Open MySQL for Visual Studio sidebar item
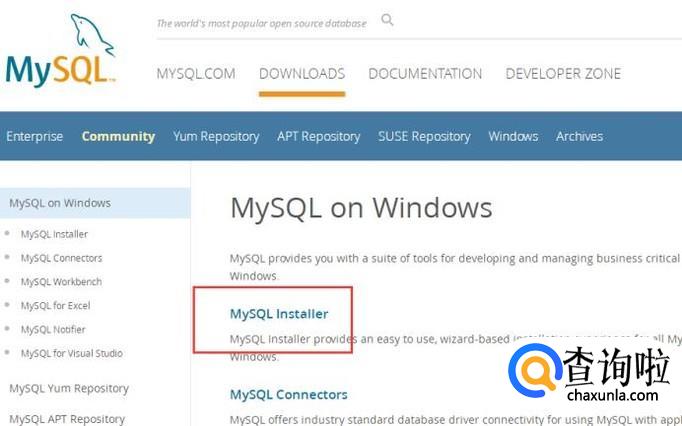 click(x=71, y=353)
